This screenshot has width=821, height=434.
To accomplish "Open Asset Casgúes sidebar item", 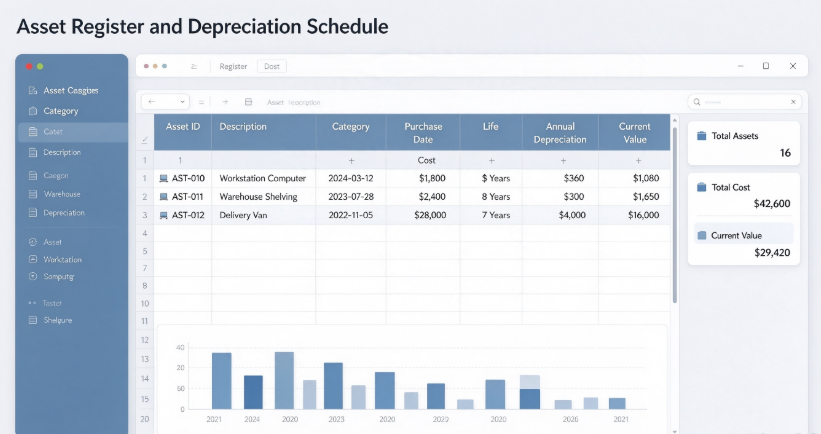I will click(63, 91).
